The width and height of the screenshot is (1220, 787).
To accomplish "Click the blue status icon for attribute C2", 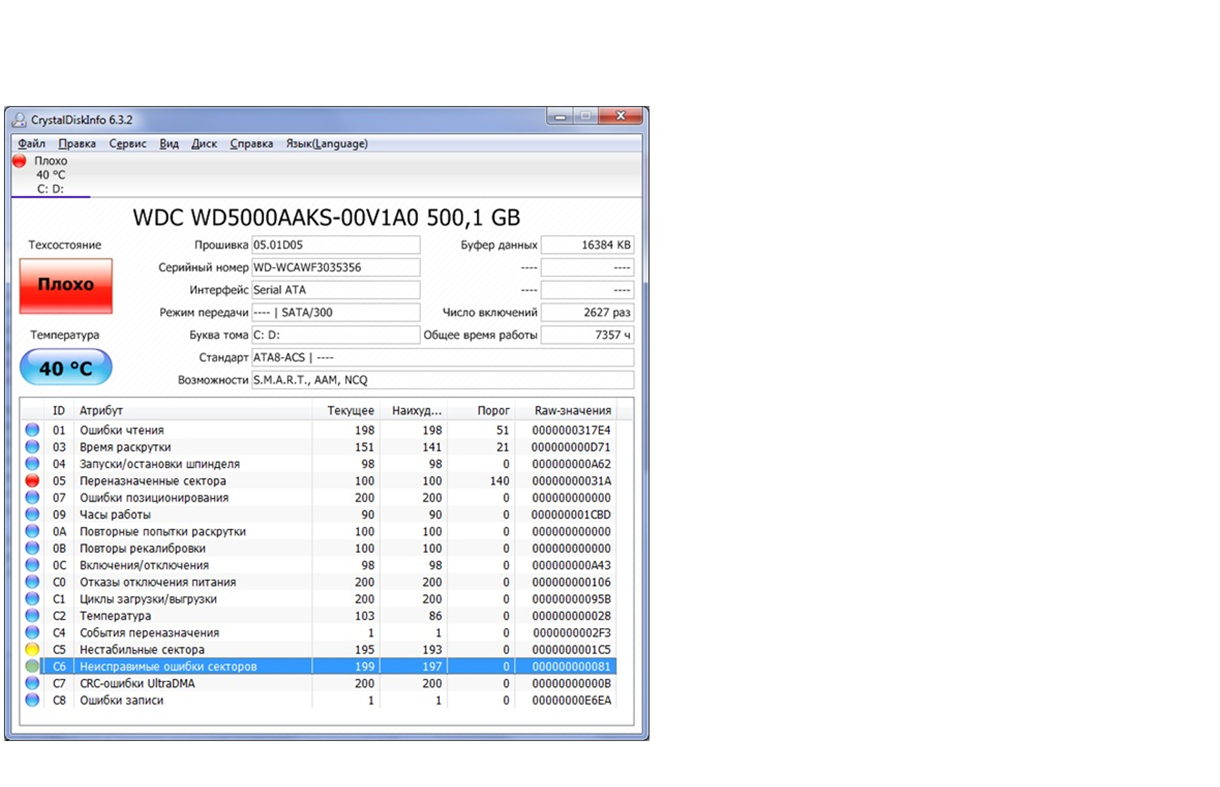I will pyautogui.click(x=32, y=616).
